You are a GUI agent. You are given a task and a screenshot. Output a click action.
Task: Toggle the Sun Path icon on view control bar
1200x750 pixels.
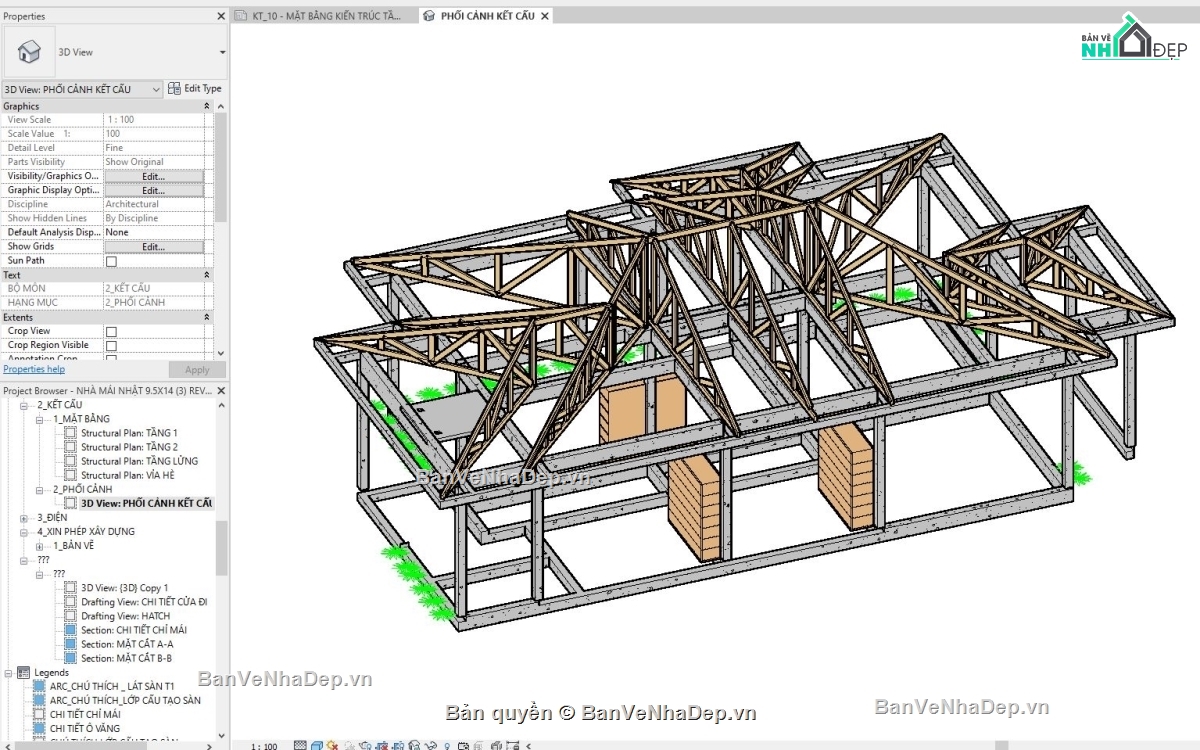pos(333,744)
